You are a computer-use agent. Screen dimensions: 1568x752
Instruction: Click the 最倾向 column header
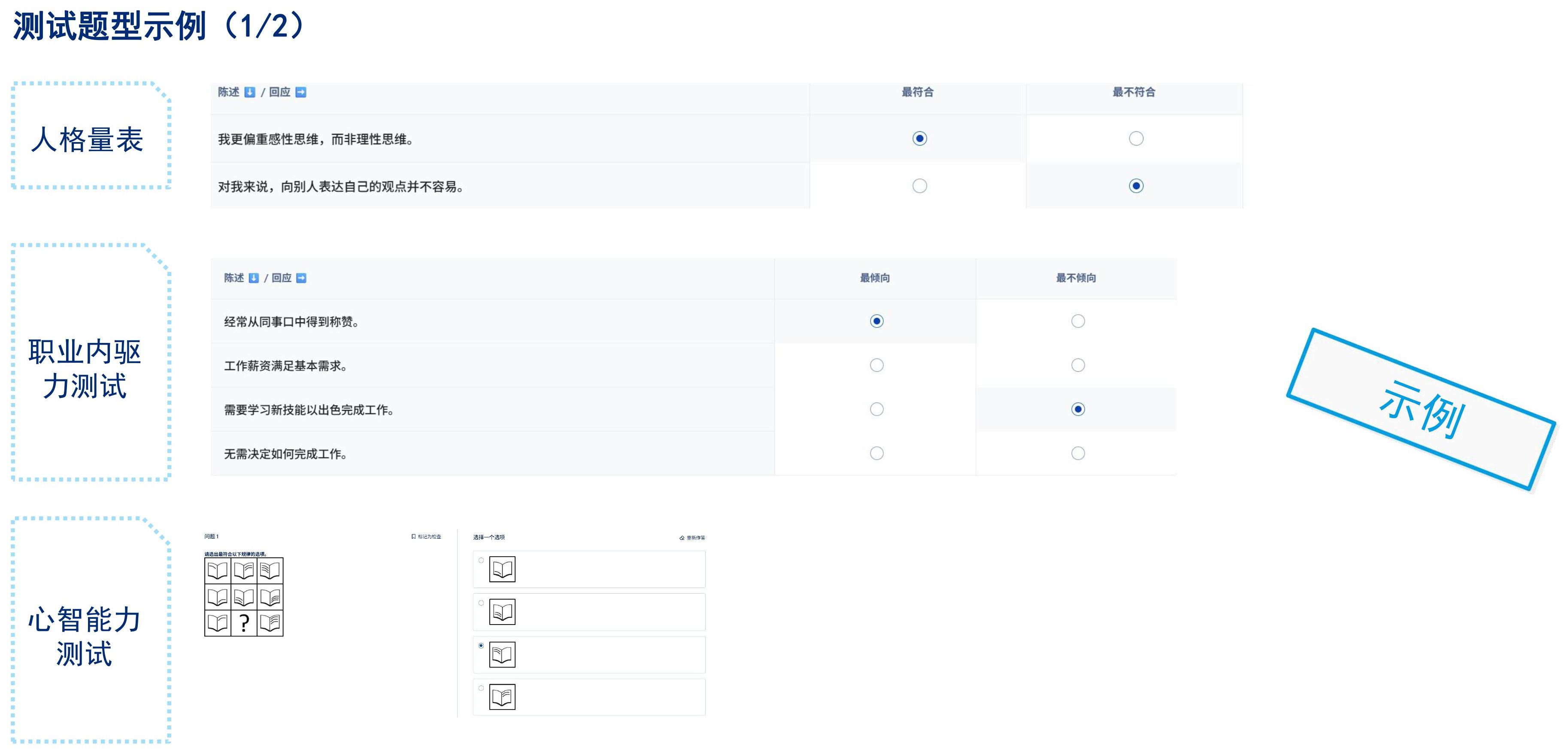coord(875,278)
